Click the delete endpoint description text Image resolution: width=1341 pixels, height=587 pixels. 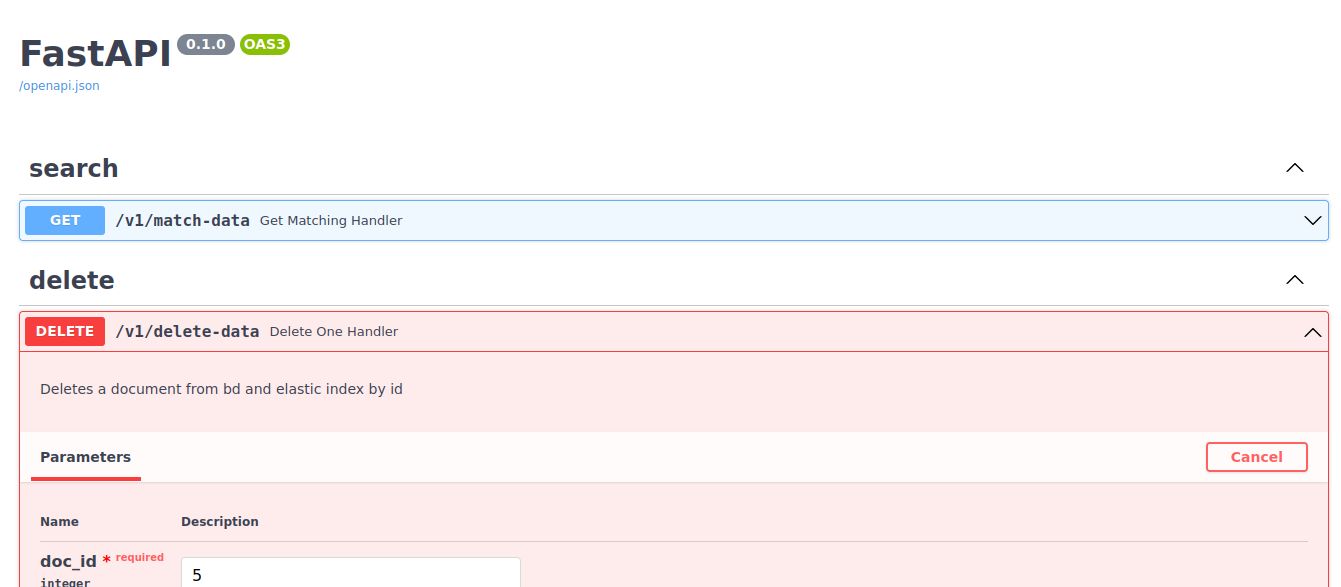221,388
